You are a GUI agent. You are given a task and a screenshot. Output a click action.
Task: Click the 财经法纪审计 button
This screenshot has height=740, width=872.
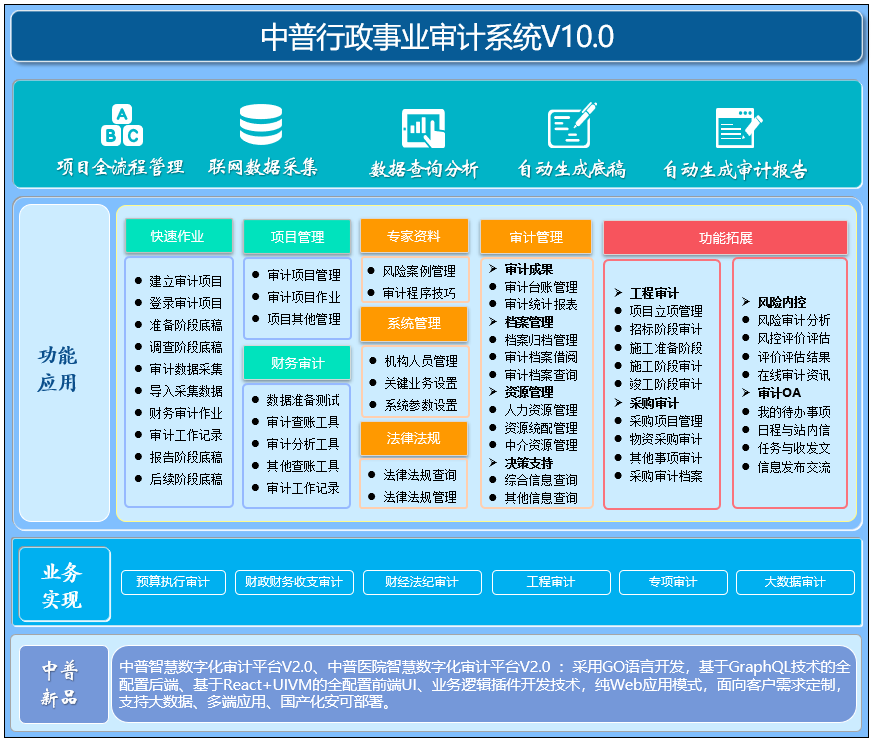(x=422, y=582)
